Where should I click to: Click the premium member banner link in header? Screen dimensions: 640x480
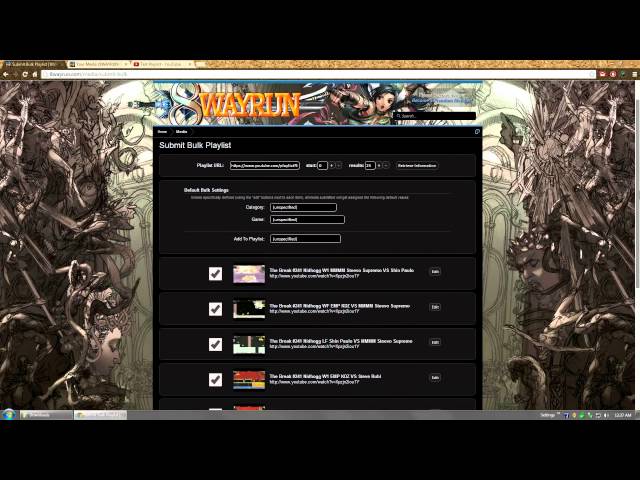click(x=442, y=100)
